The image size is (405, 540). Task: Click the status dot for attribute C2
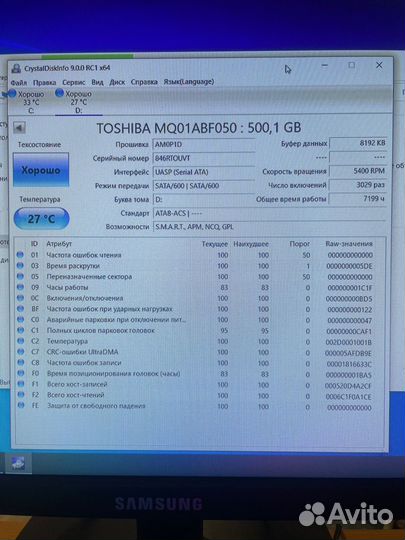point(20,341)
